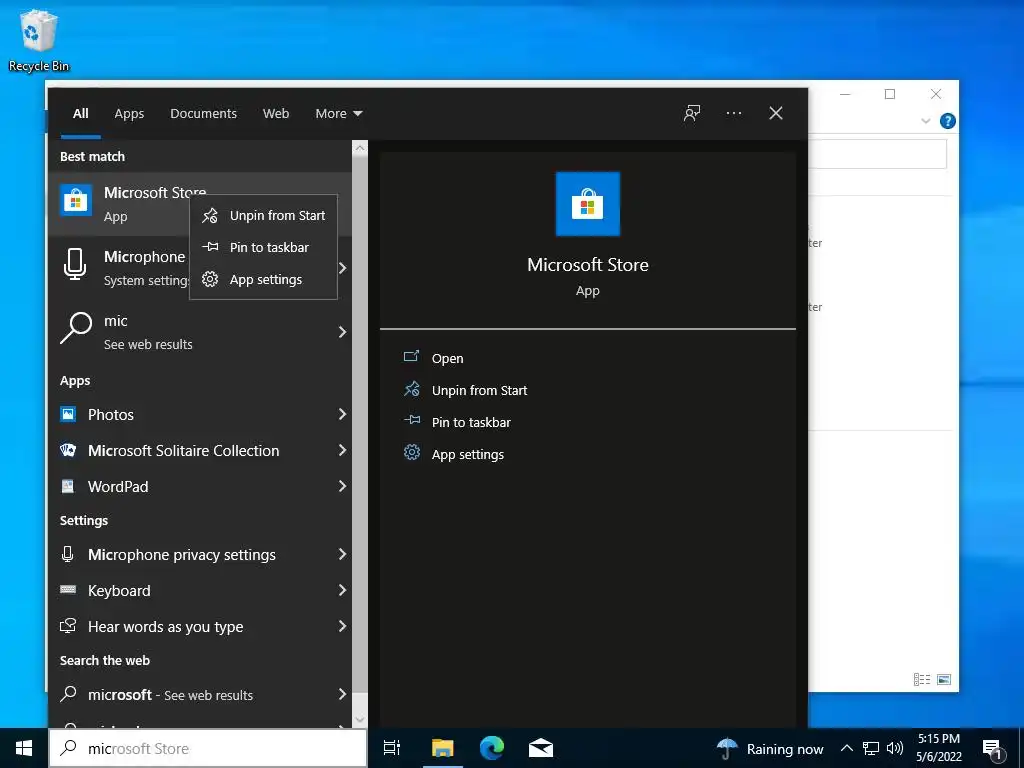Expand the Keyboard result chevron
The height and width of the screenshot is (768, 1024).
coord(342,590)
